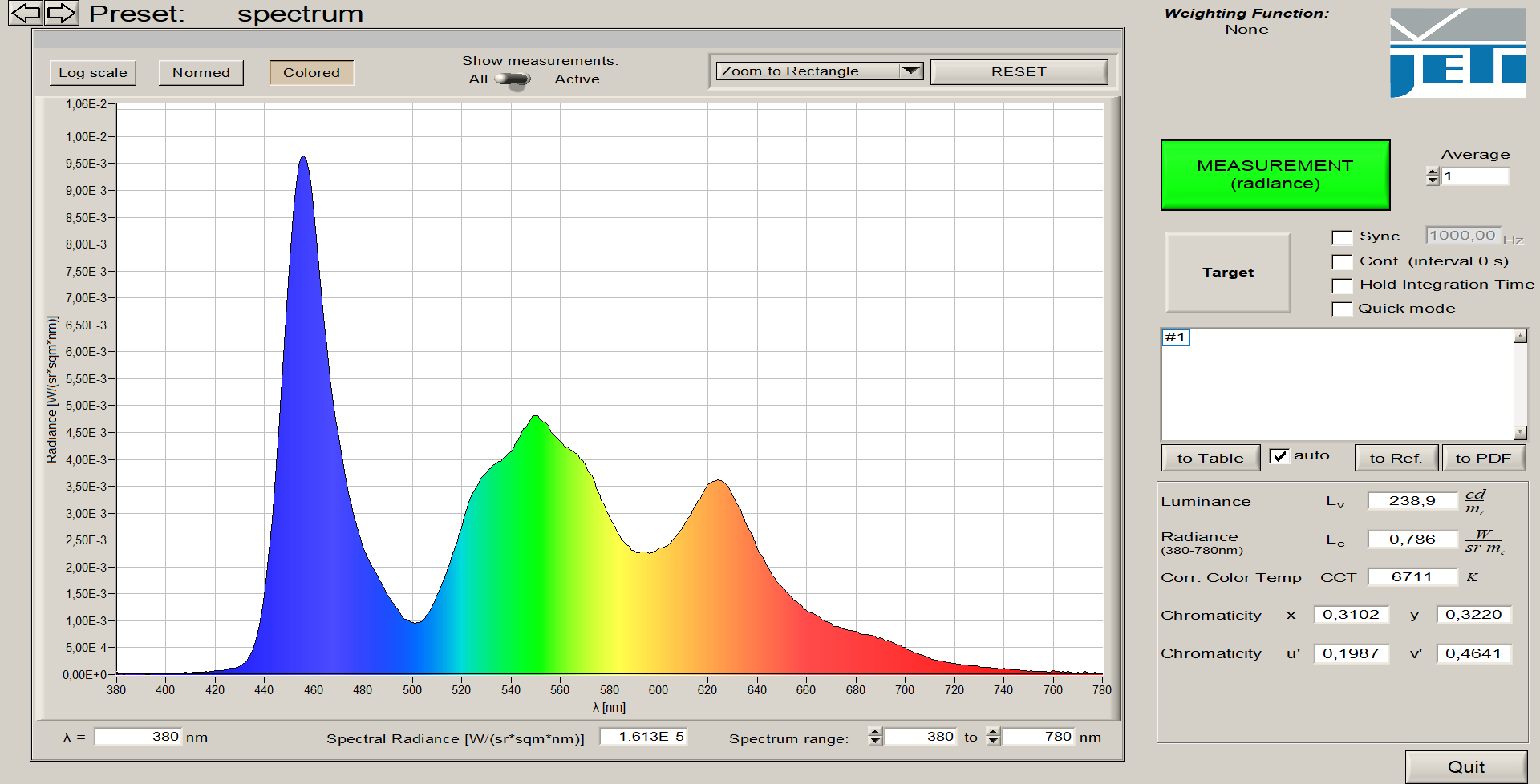Click the previous preset left arrow
The height and width of the screenshot is (784, 1540).
(x=26, y=13)
